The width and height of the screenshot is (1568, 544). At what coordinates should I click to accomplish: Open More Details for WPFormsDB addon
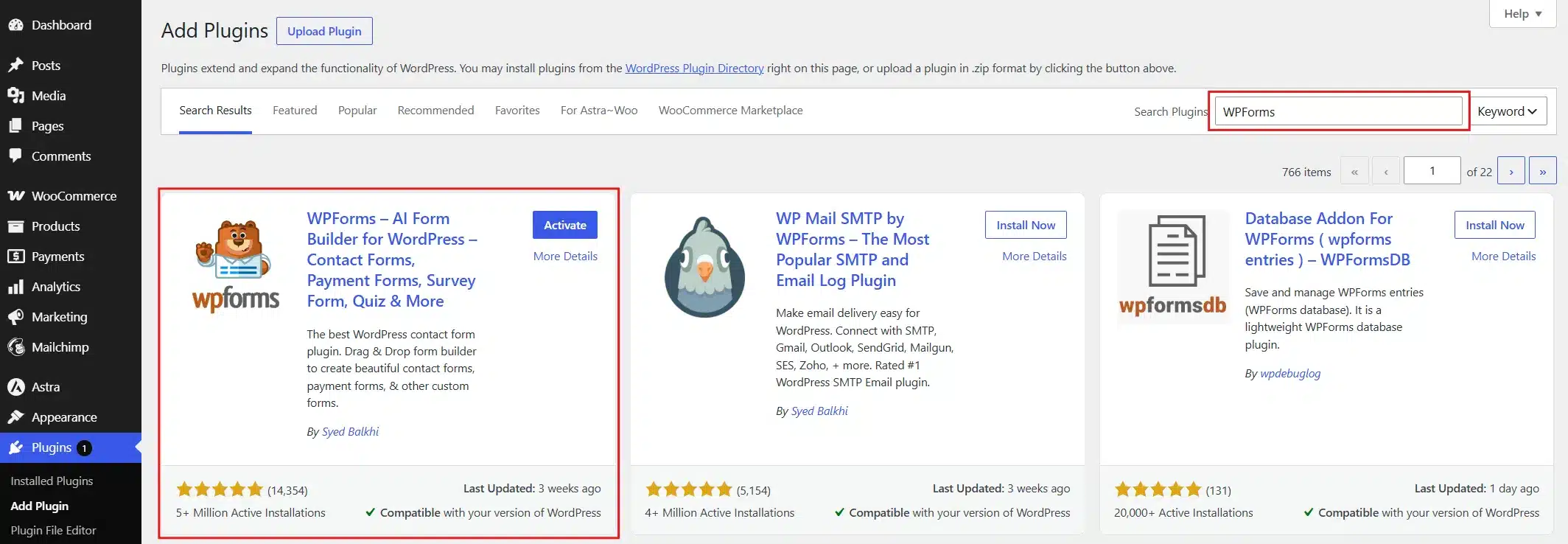click(1503, 257)
